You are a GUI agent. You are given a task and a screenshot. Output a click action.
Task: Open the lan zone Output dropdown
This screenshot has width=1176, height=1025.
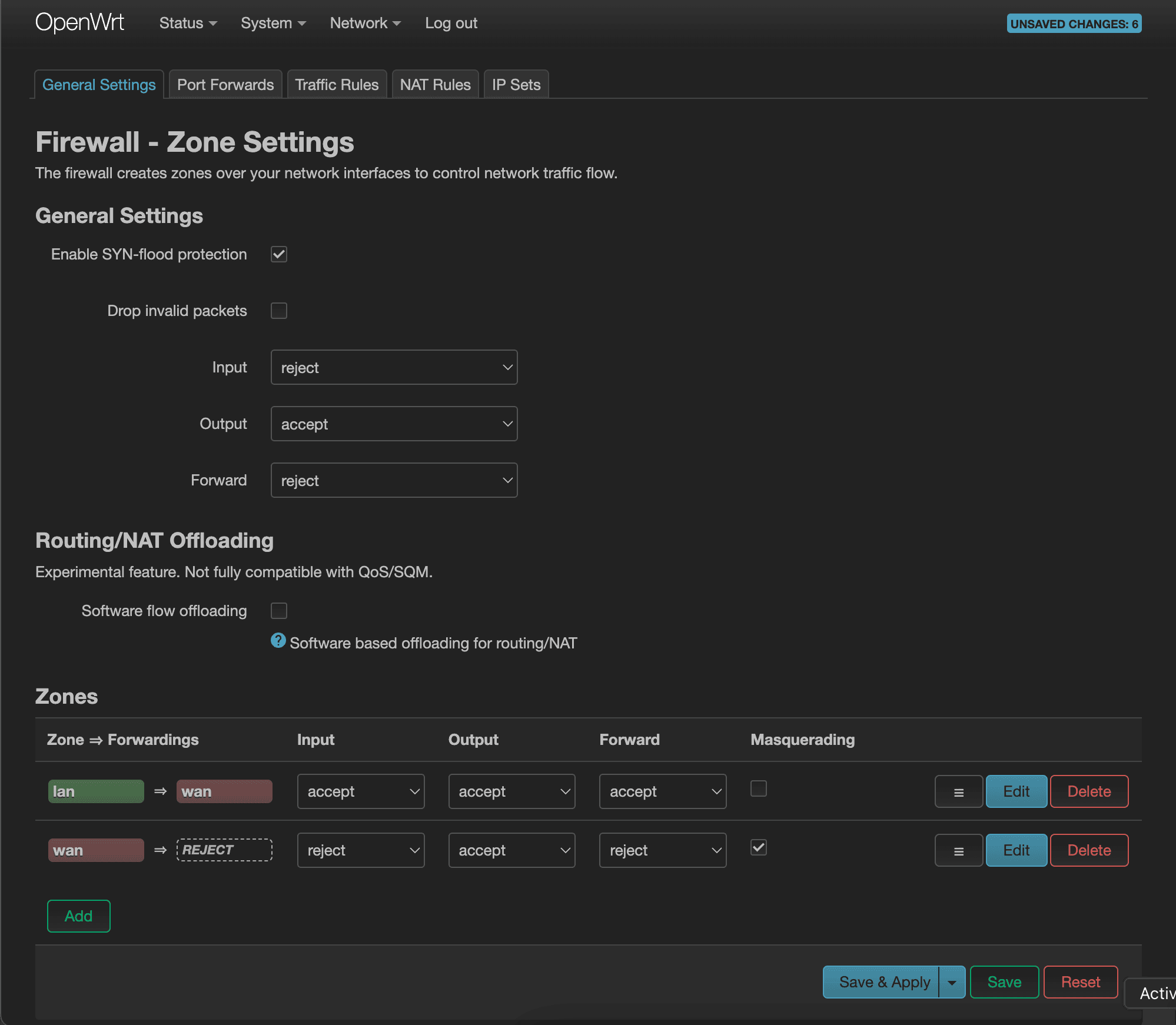tap(512, 791)
